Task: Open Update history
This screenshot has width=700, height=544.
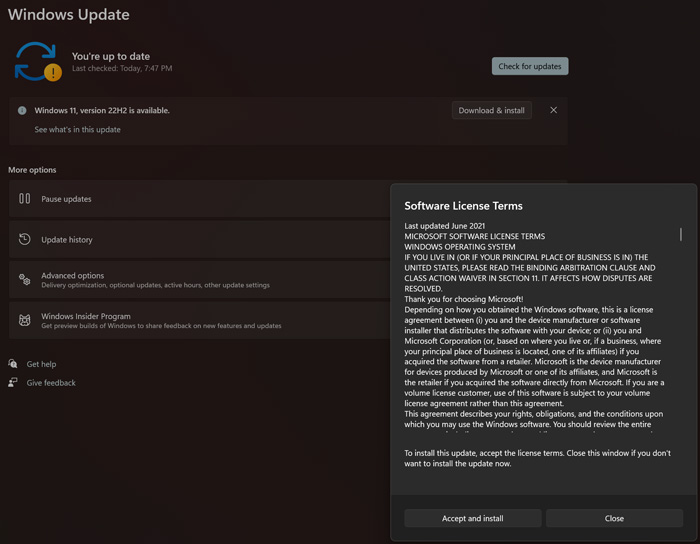Action: point(199,239)
